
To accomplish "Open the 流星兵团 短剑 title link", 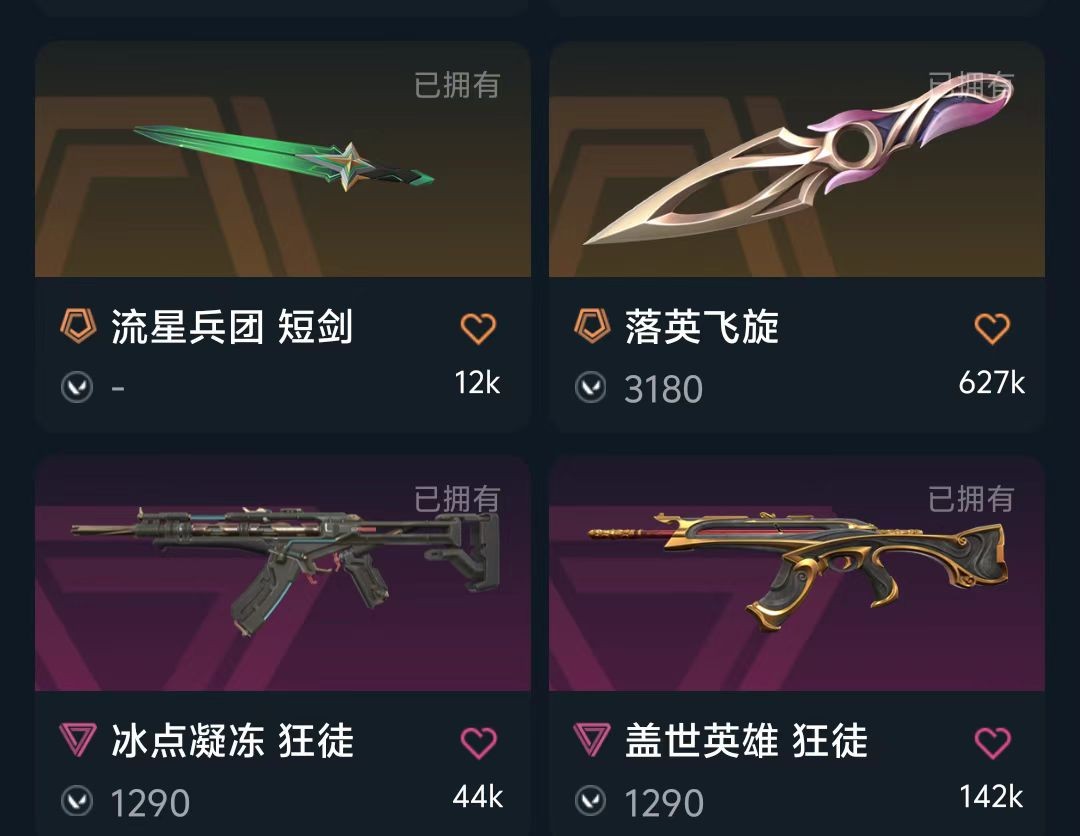I will click(232, 326).
